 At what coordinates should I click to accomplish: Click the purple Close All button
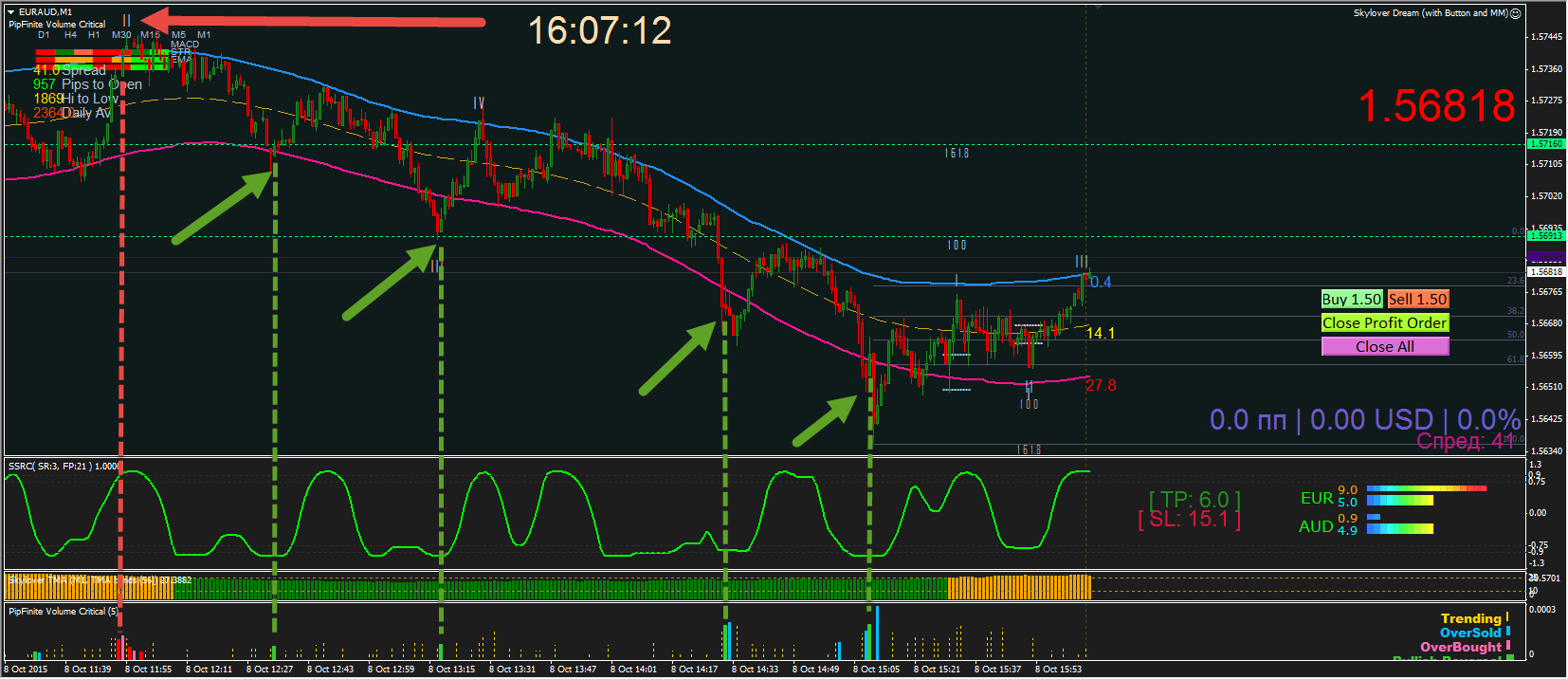point(1385,346)
